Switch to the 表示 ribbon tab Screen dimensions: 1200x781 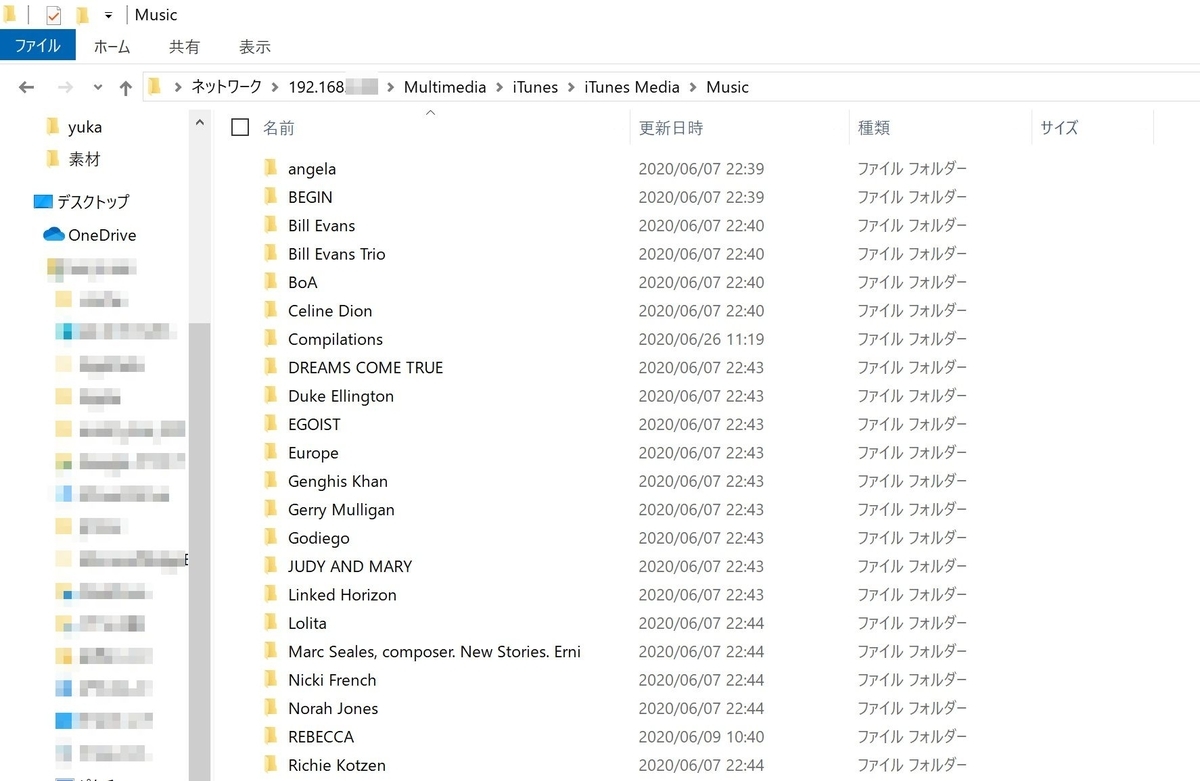point(255,47)
